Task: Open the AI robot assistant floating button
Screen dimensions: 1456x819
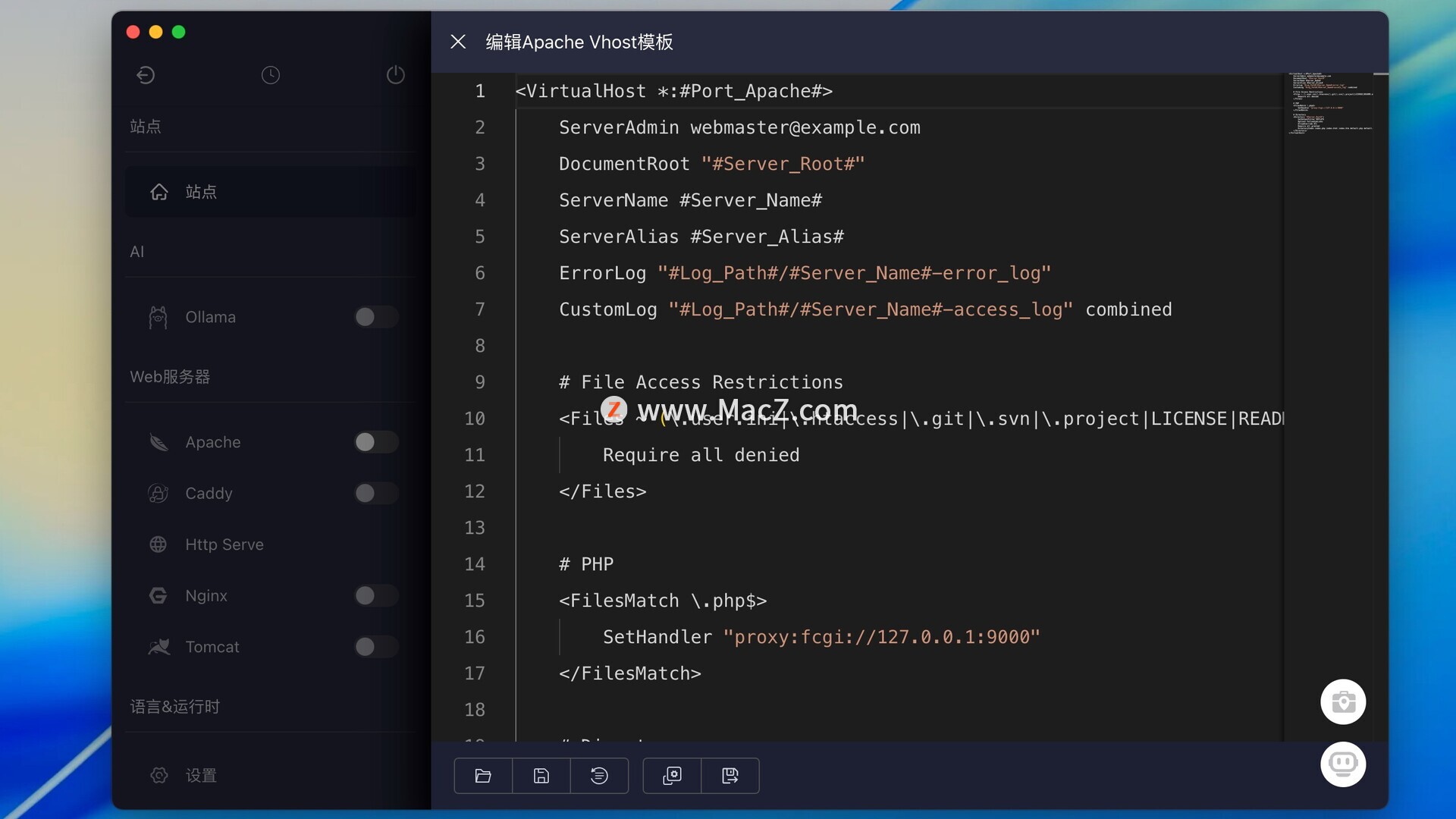Action: tap(1343, 764)
